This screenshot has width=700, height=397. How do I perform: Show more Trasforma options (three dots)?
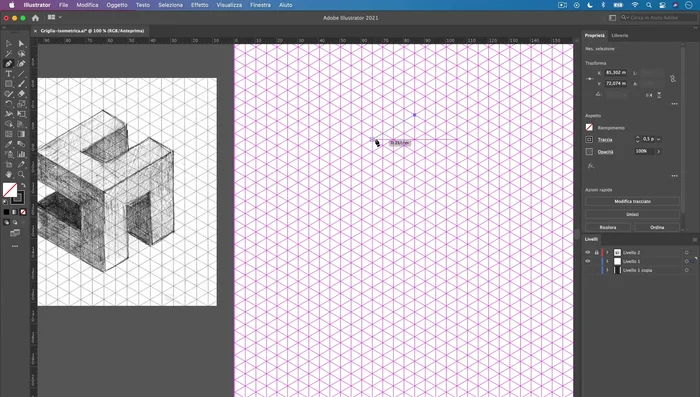675,104
